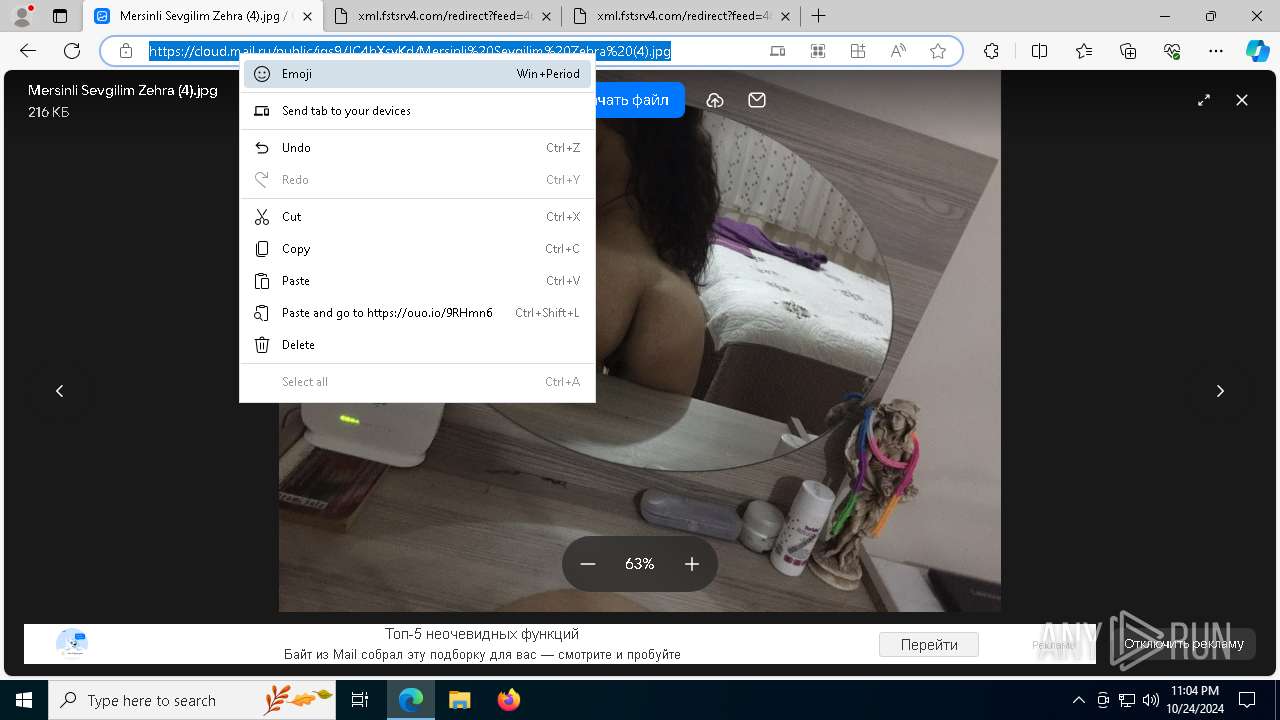Go to previous image with left arrow
The image size is (1280, 720).
point(60,391)
